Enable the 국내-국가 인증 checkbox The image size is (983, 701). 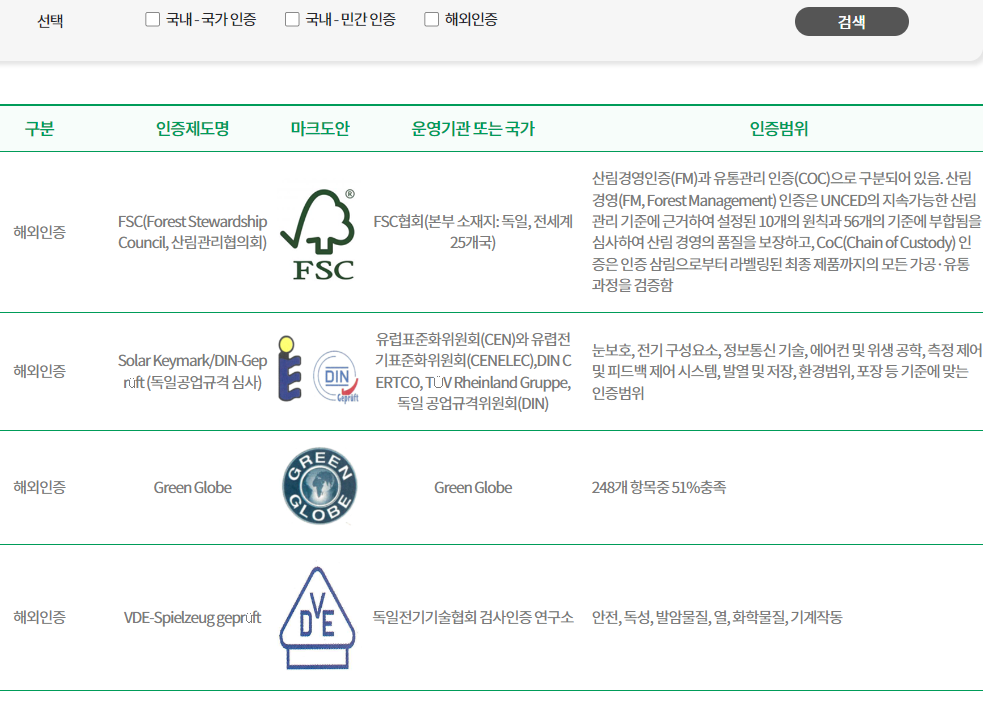(x=152, y=18)
